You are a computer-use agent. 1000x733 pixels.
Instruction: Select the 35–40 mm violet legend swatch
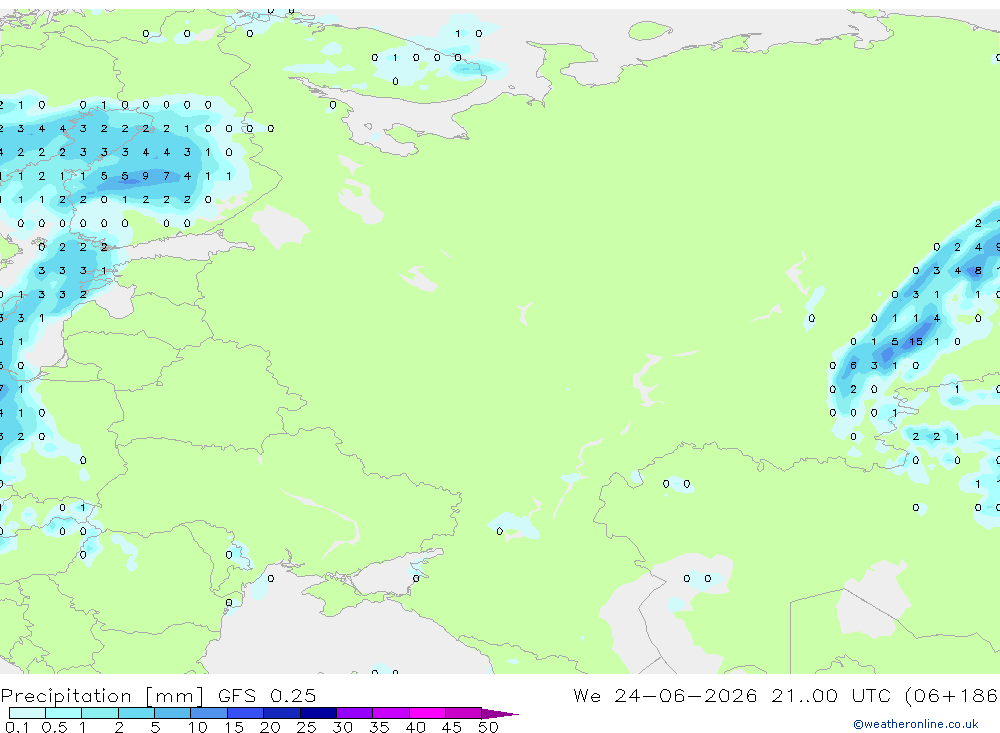coord(390,713)
